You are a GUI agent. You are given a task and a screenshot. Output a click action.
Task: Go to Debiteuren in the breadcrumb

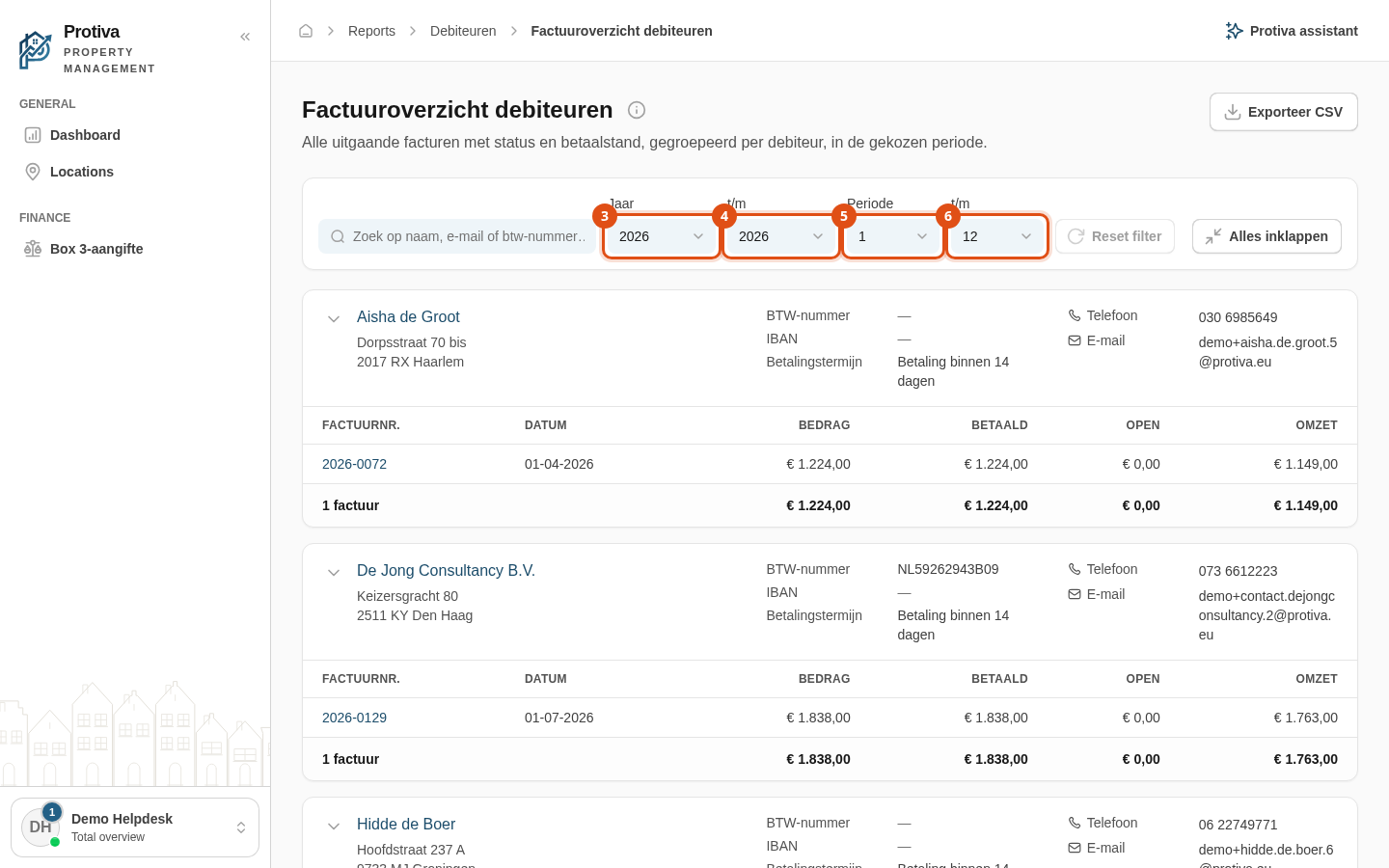[x=463, y=31]
